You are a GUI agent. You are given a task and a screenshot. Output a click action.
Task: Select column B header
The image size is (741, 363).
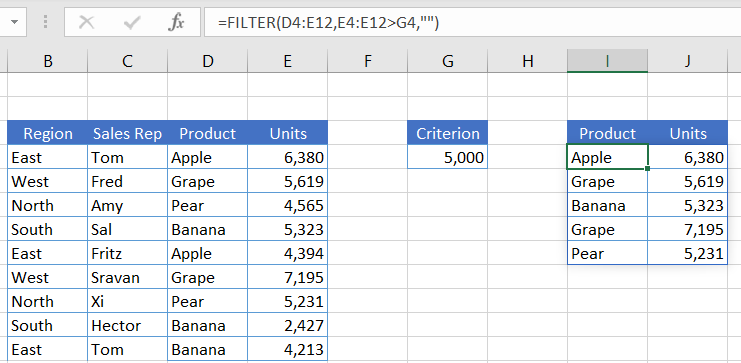[x=47, y=61]
